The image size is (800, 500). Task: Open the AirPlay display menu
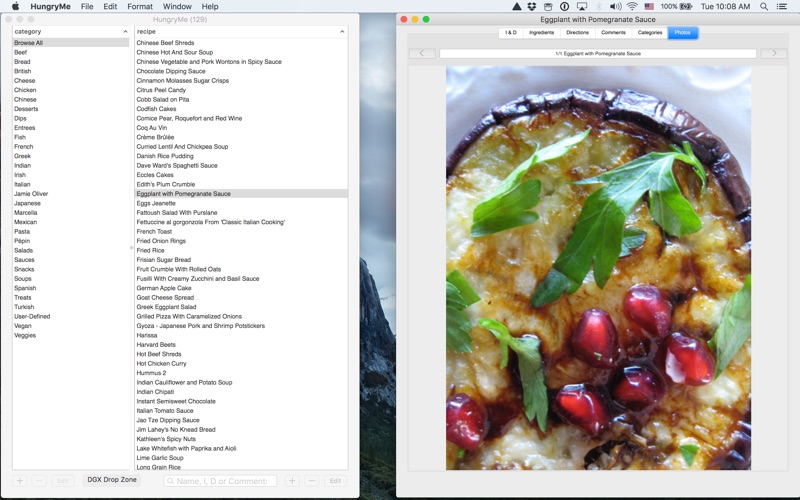(x=582, y=7)
